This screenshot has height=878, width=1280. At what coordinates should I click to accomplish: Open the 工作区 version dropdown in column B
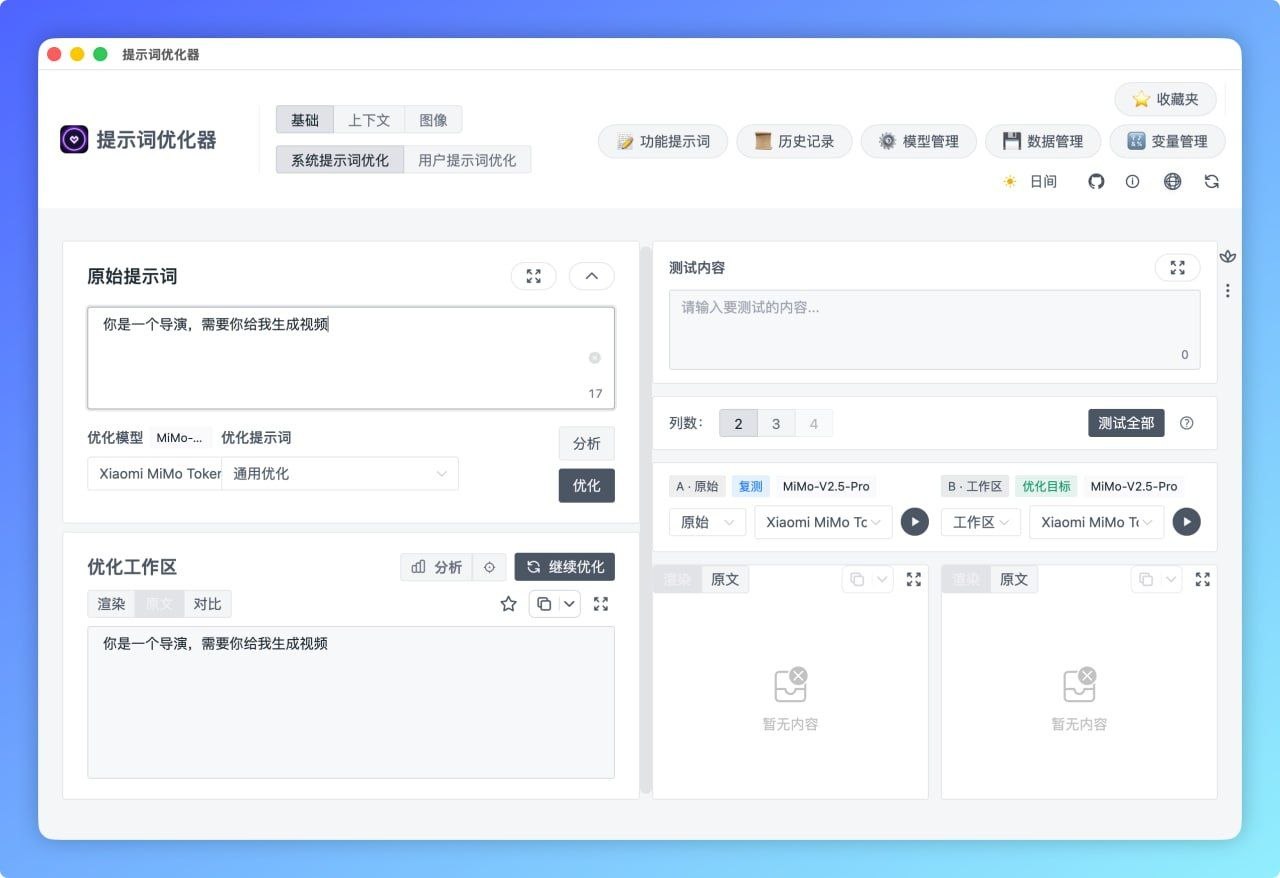pyautogui.click(x=981, y=522)
